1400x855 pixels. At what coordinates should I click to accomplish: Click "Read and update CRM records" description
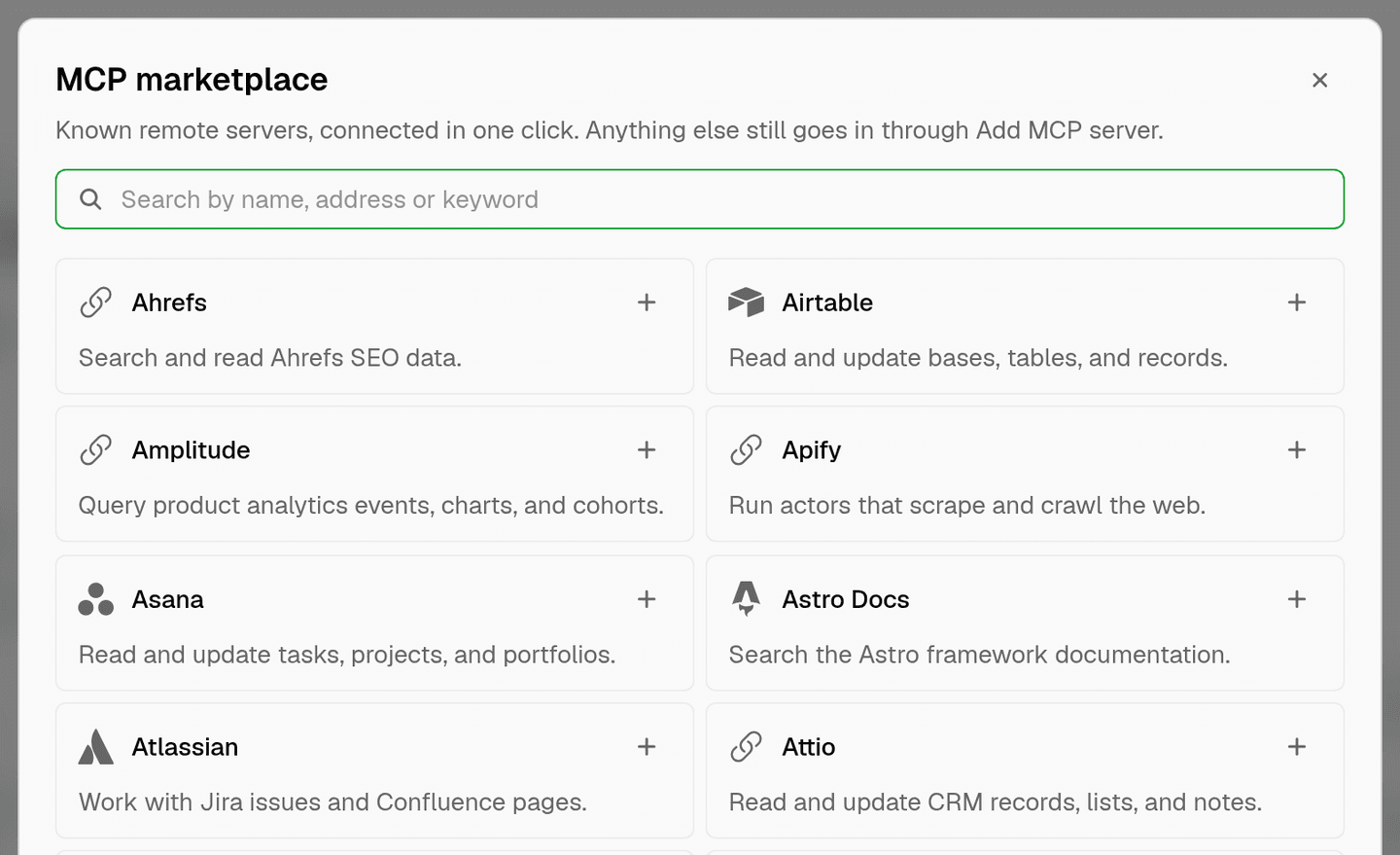click(x=996, y=802)
